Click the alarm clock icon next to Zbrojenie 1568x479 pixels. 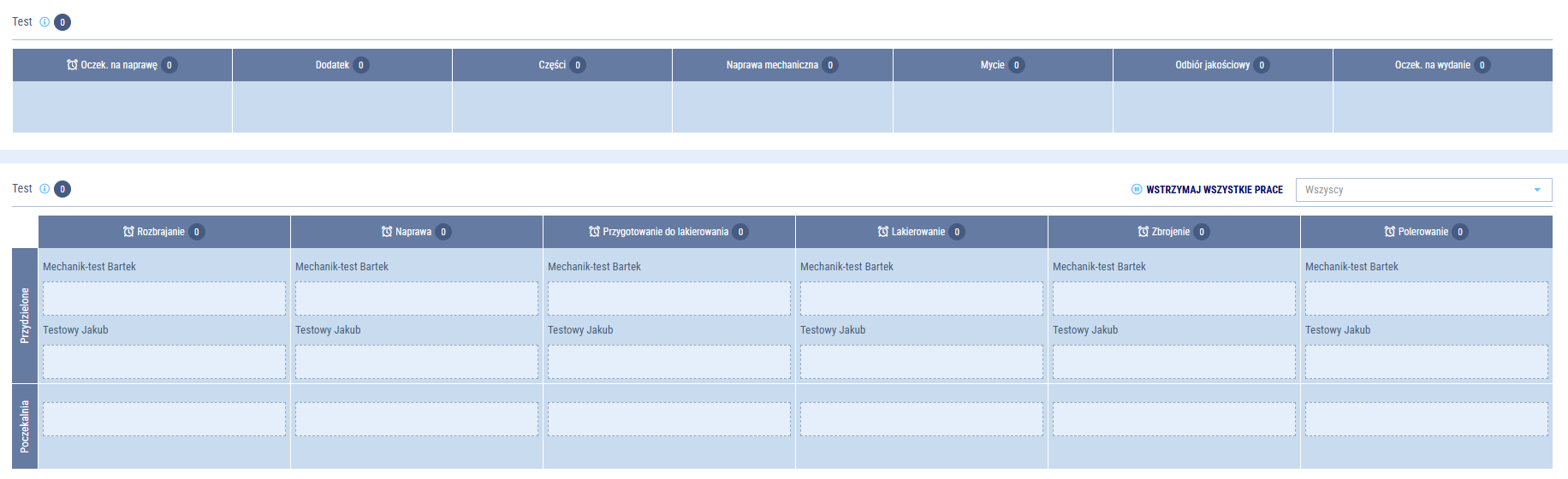tap(1143, 232)
